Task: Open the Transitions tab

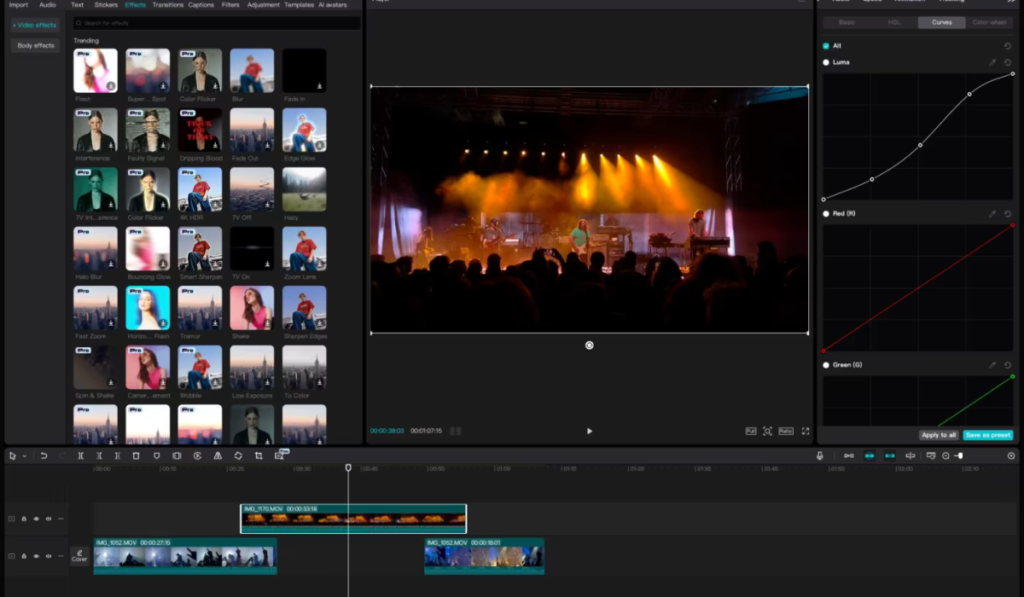Action: (168, 5)
